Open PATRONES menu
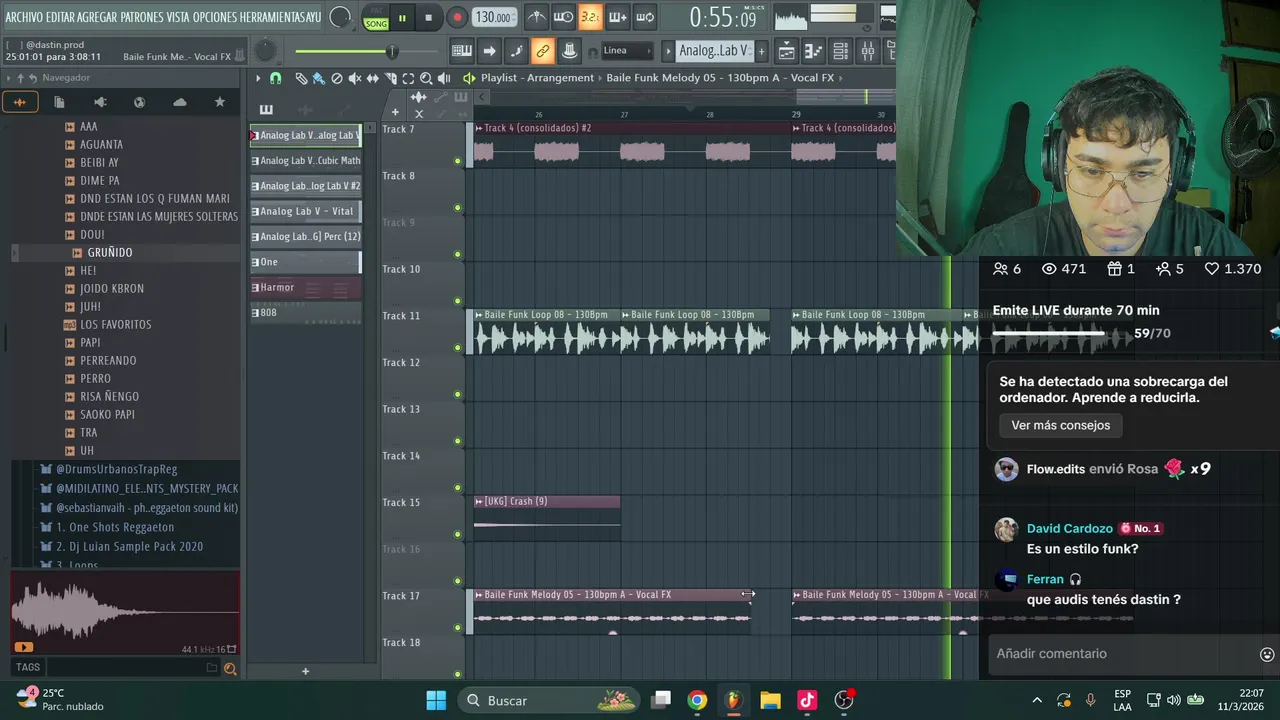 click(143, 18)
